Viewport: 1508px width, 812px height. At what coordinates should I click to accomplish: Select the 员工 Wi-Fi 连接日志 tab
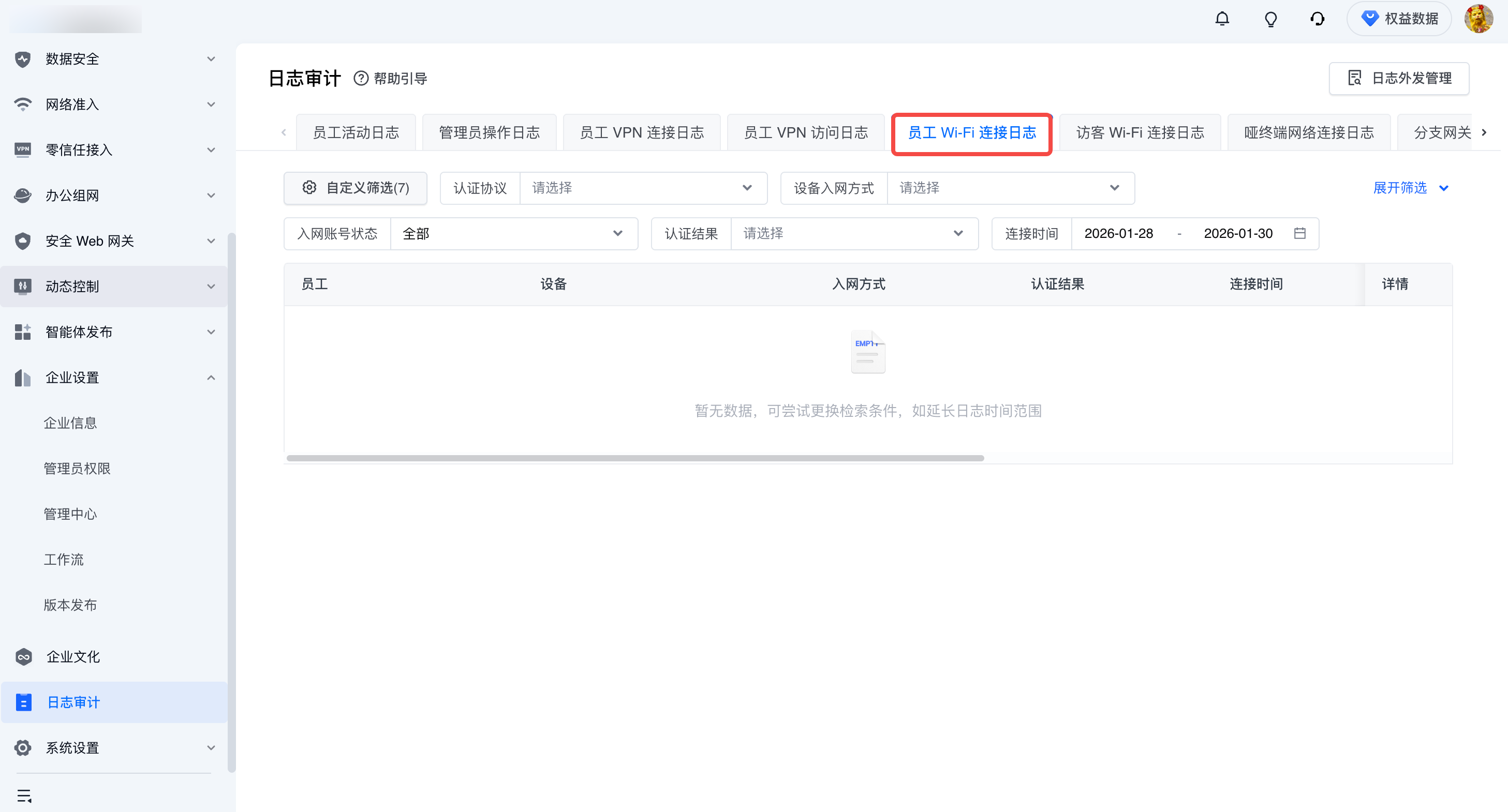[972, 132]
